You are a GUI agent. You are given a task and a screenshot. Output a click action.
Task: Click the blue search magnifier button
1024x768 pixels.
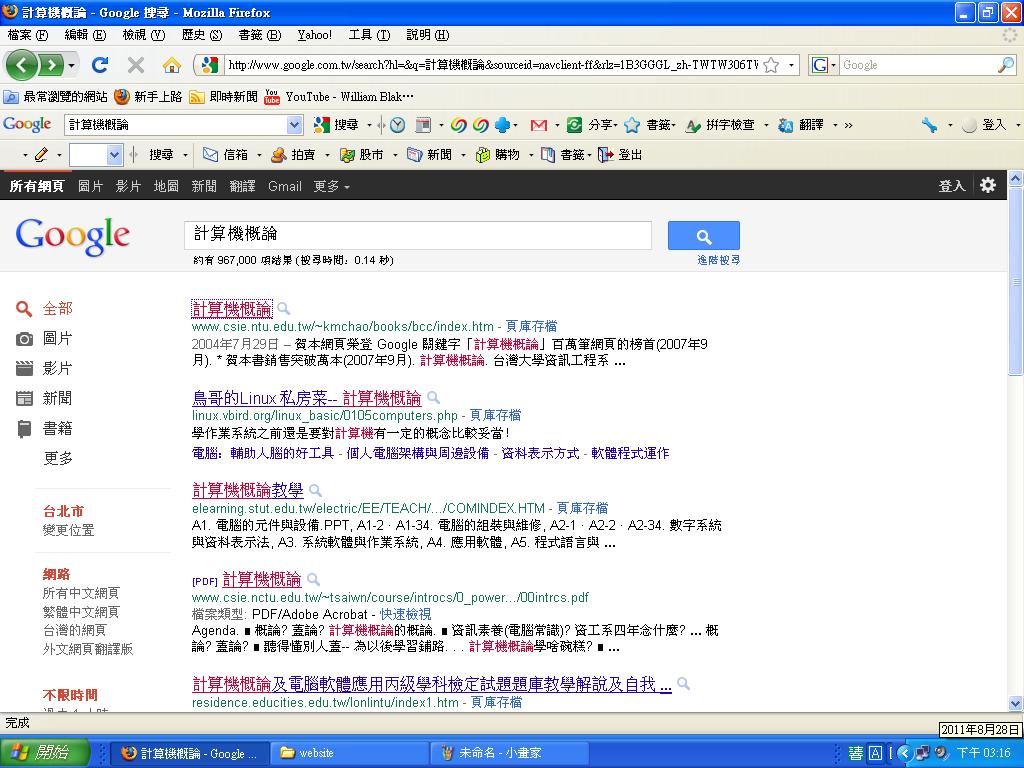703,235
